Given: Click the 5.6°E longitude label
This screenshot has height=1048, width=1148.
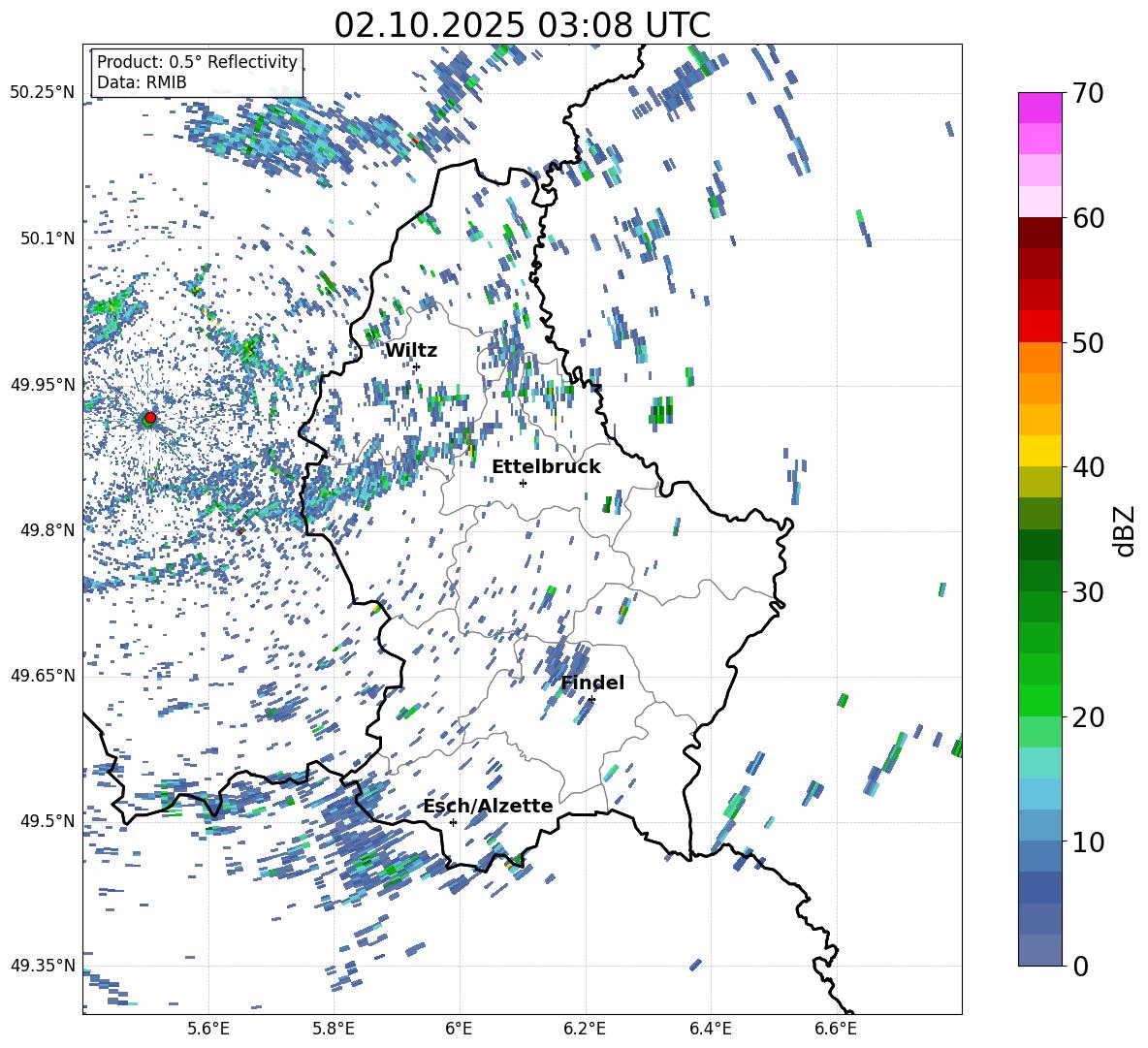Looking at the screenshot, I should click(x=208, y=1029).
